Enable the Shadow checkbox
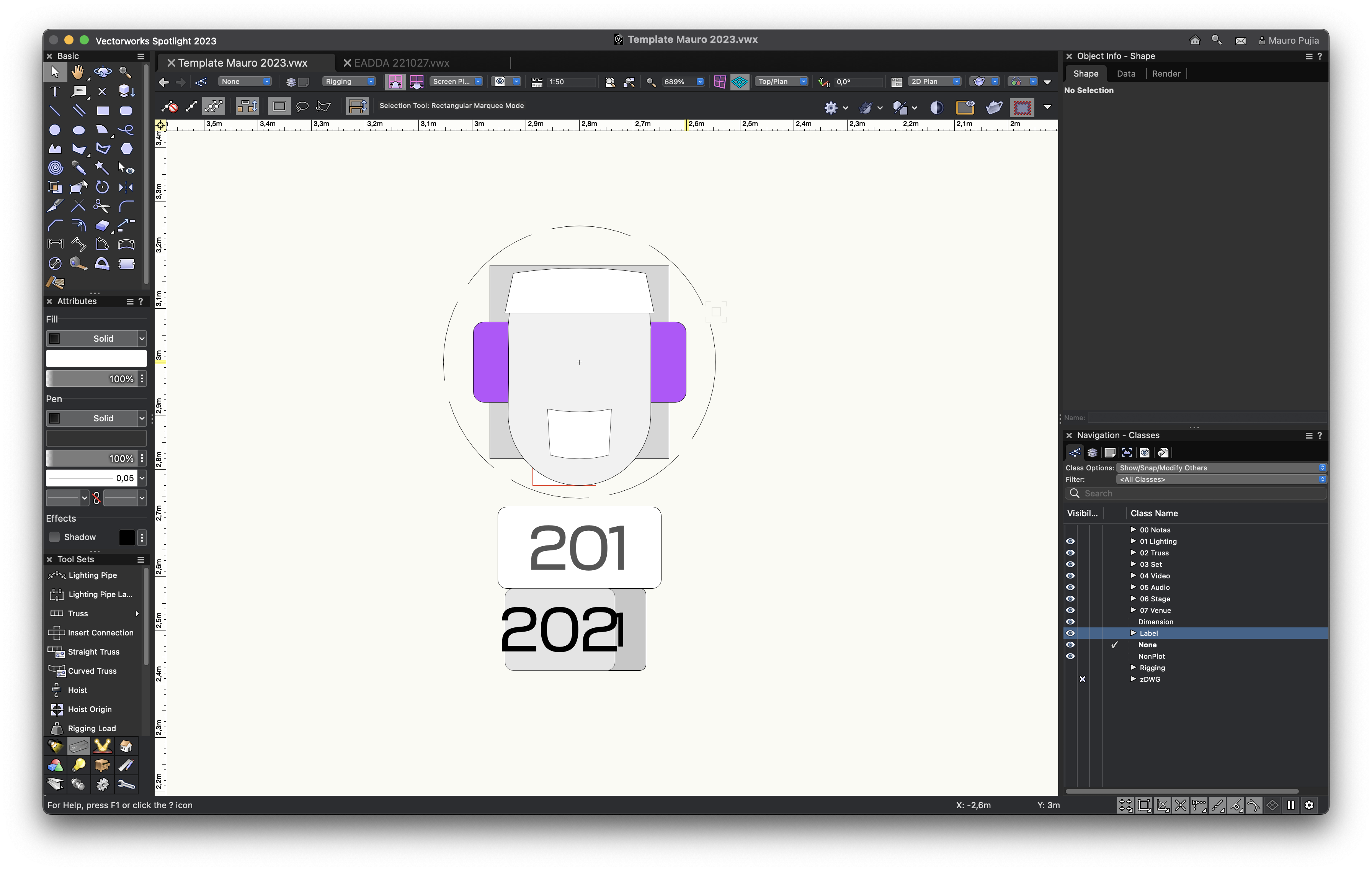Viewport: 1372px width, 871px height. pos(55,537)
